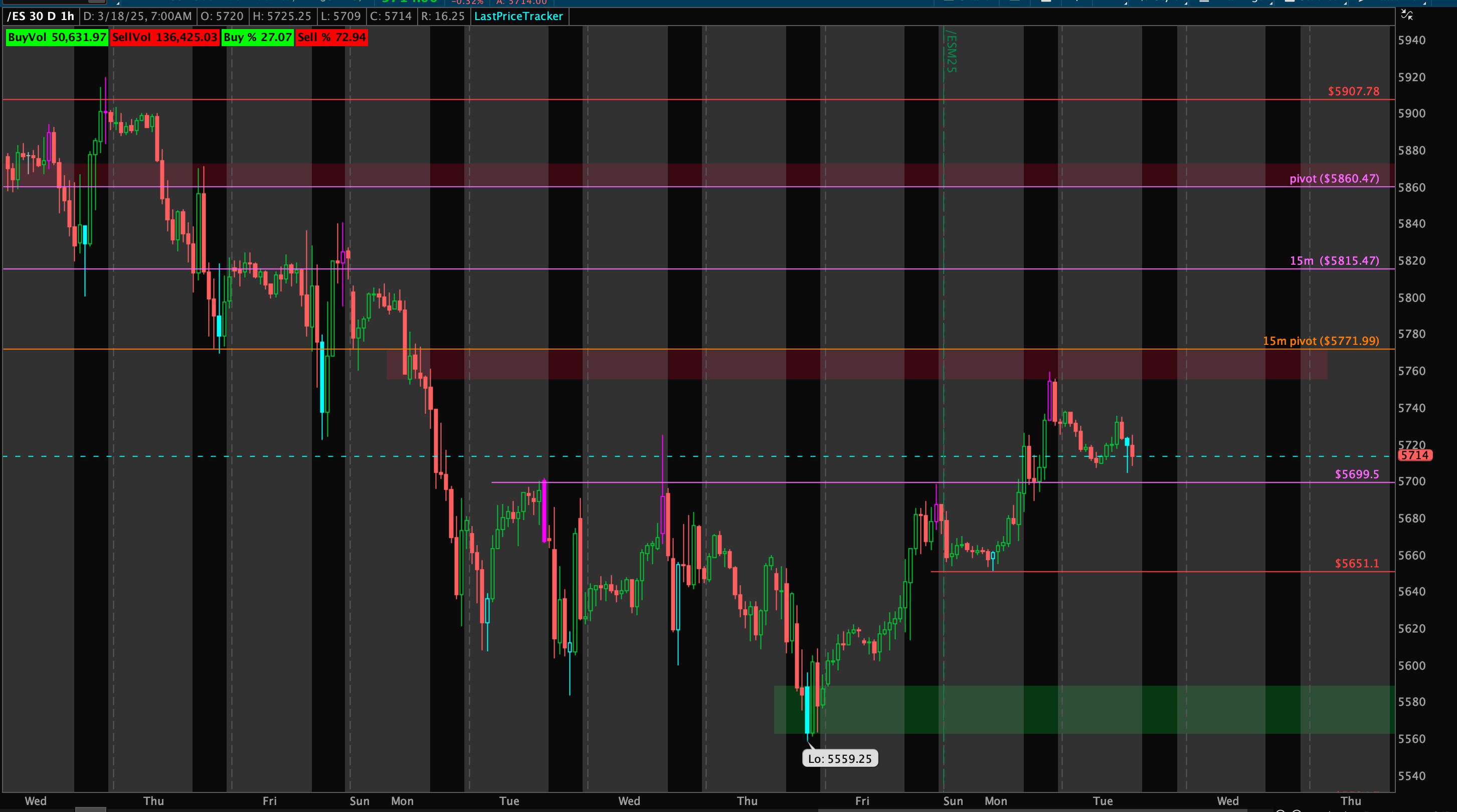Open the LastPriceTracker study label

(x=518, y=17)
